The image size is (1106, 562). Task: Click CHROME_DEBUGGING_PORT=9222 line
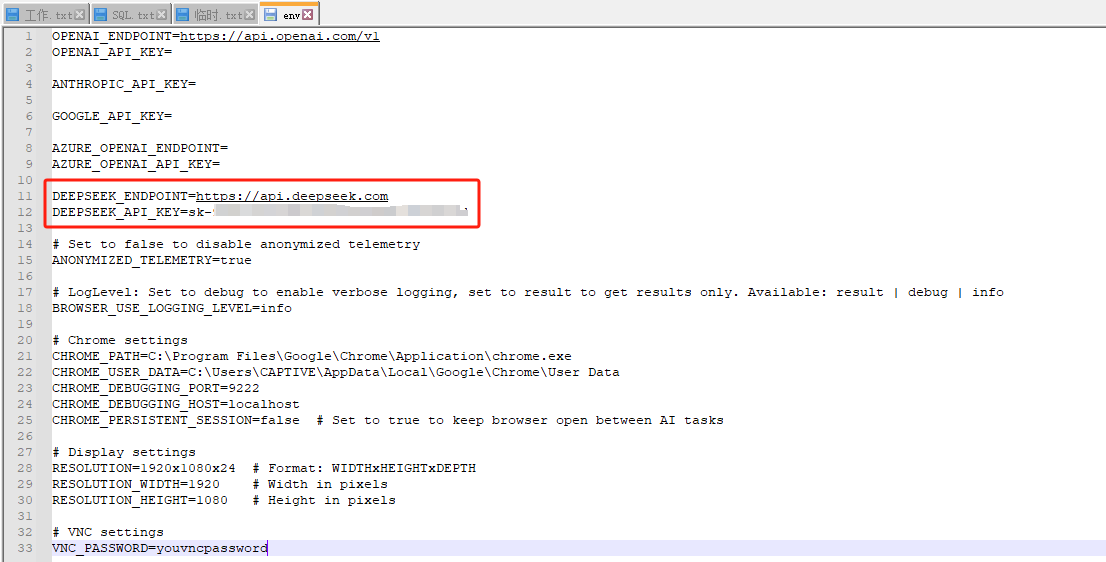(156, 388)
